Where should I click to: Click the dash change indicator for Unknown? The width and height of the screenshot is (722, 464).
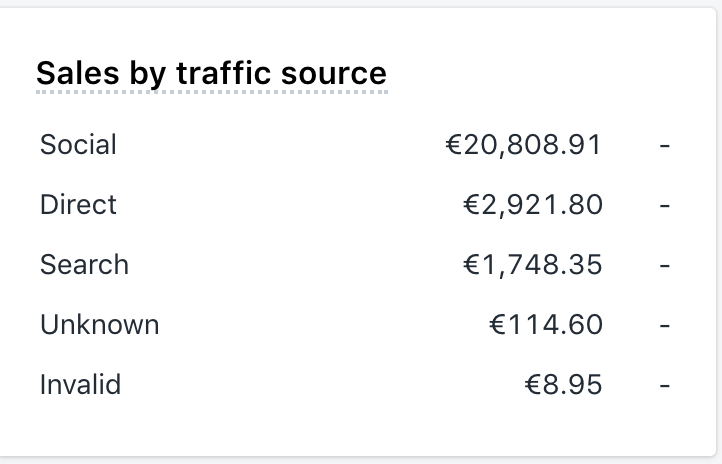(664, 325)
